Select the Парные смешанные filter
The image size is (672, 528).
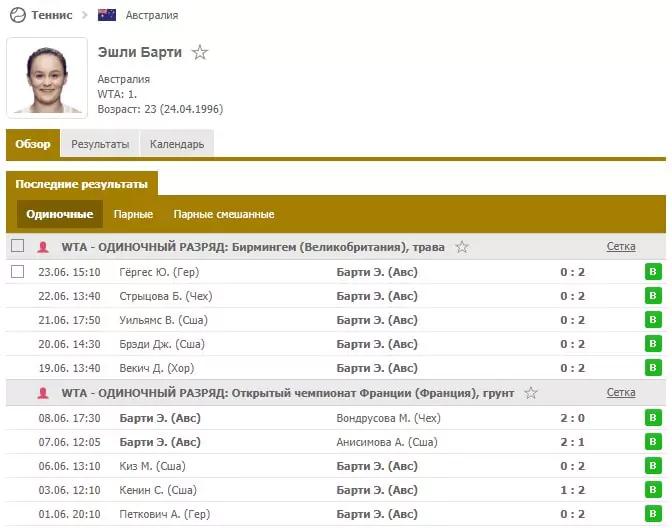coord(224,214)
